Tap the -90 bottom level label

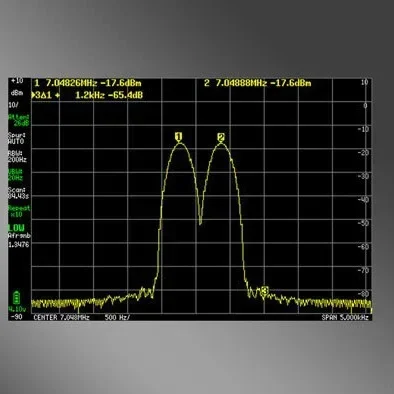click(16, 317)
